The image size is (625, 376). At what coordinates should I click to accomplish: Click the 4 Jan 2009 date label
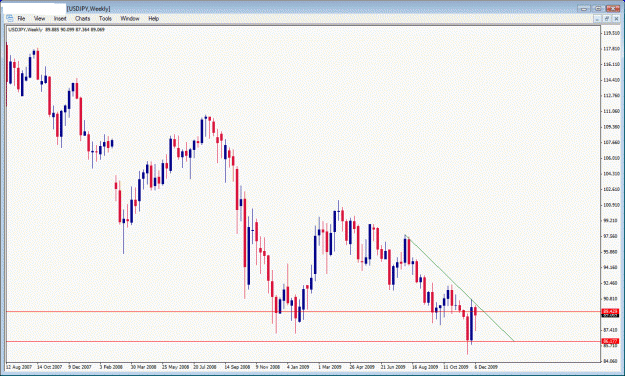(298, 367)
